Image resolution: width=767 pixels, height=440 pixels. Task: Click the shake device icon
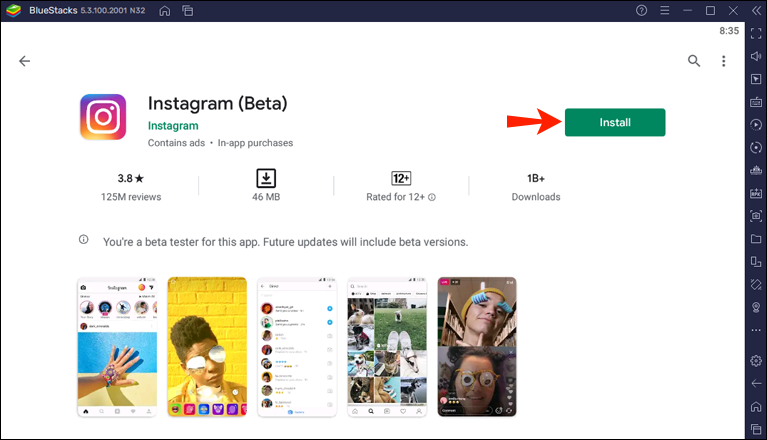(756, 284)
